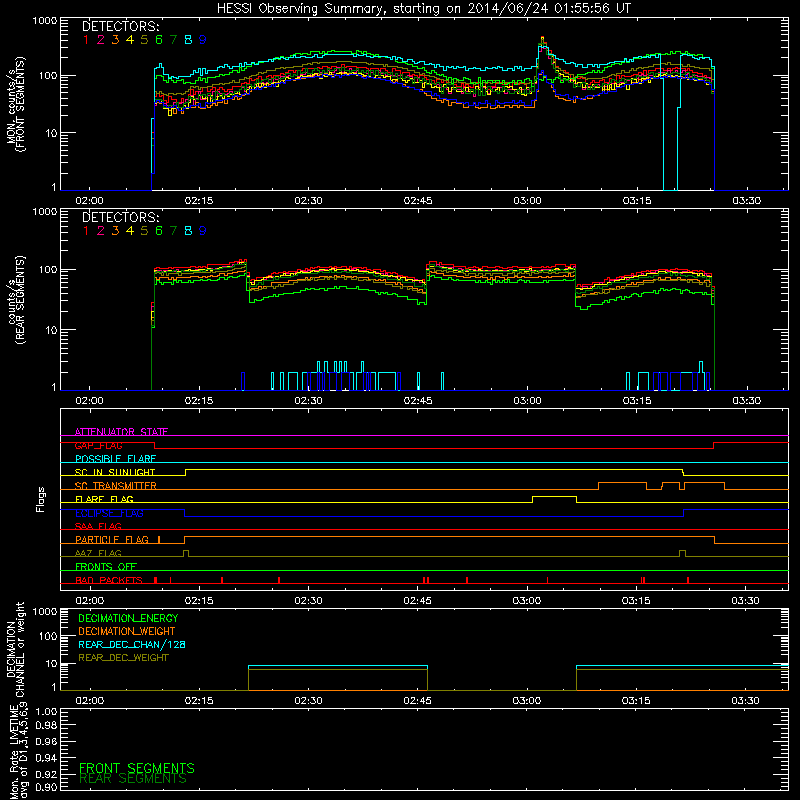Click DETECTORS: label in rear segments plot
This screenshot has height=800, width=800.
click(x=120, y=217)
